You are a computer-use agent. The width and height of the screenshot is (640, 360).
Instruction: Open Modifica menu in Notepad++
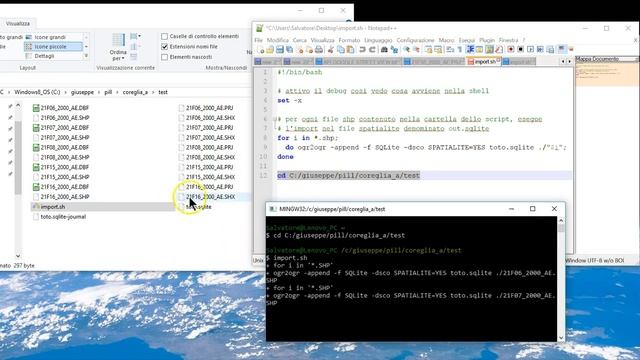278,40
